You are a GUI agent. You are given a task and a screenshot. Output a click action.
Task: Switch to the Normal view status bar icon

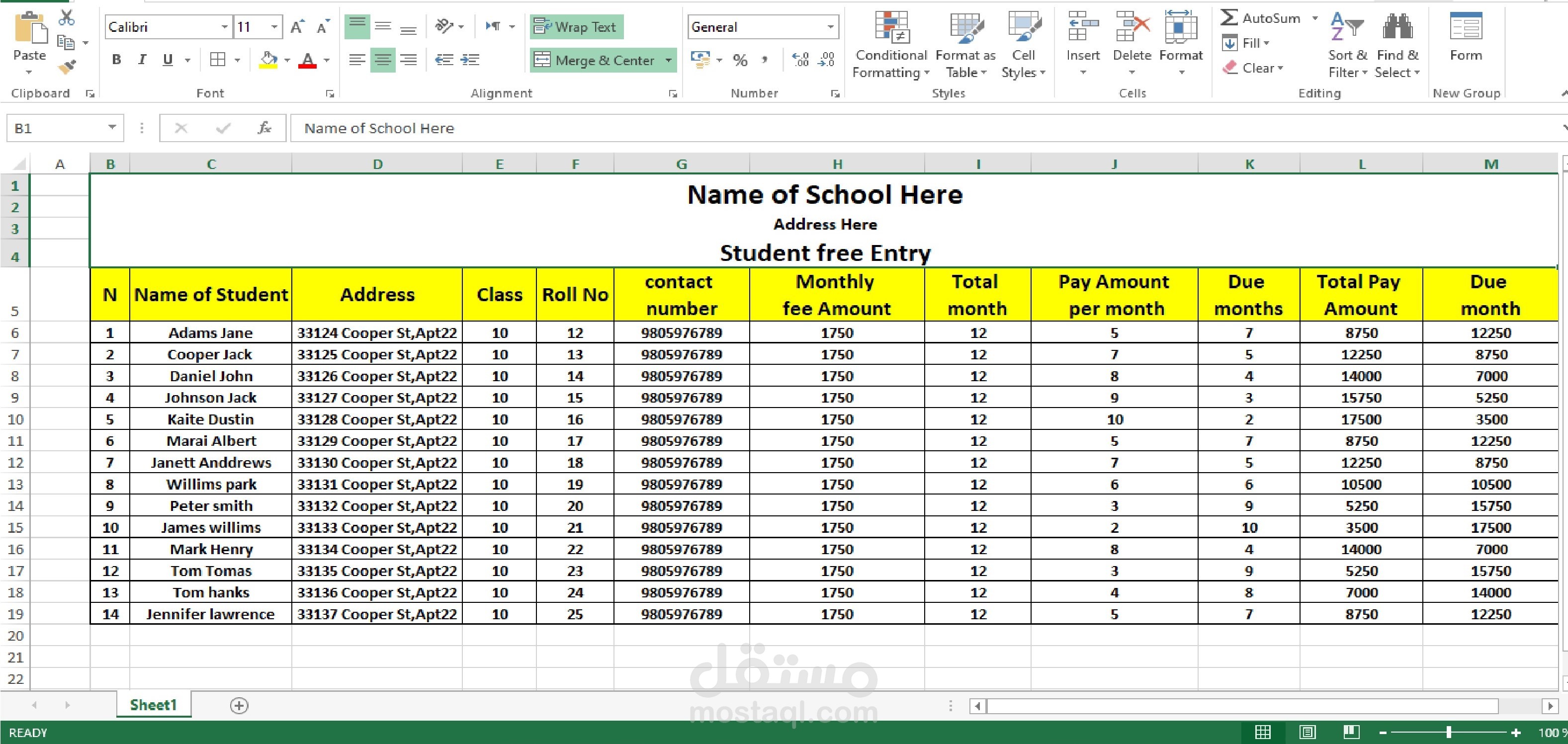point(1263,733)
